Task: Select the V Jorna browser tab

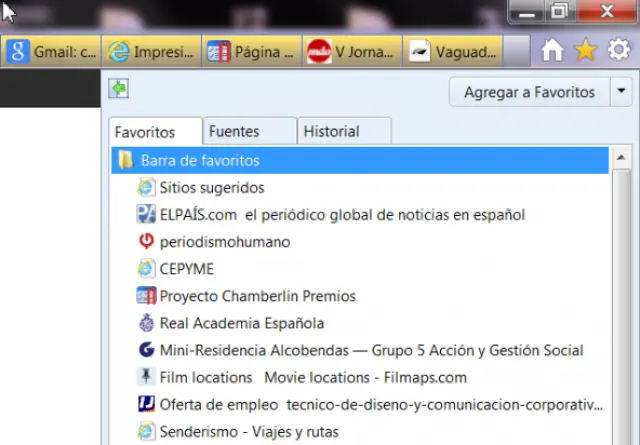Action: click(x=351, y=51)
